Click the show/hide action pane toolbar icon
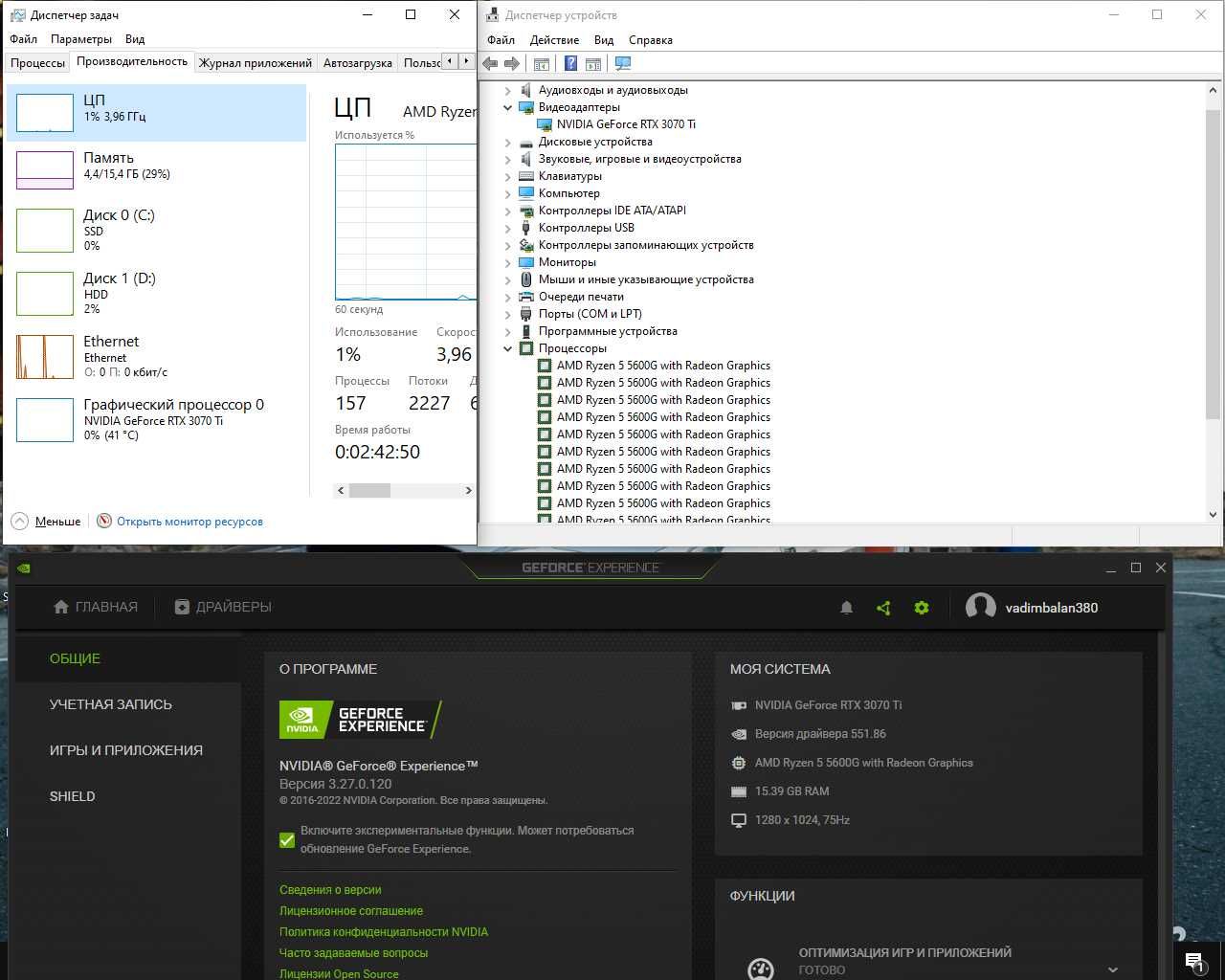Image resolution: width=1225 pixels, height=980 pixels. tap(593, 63)
